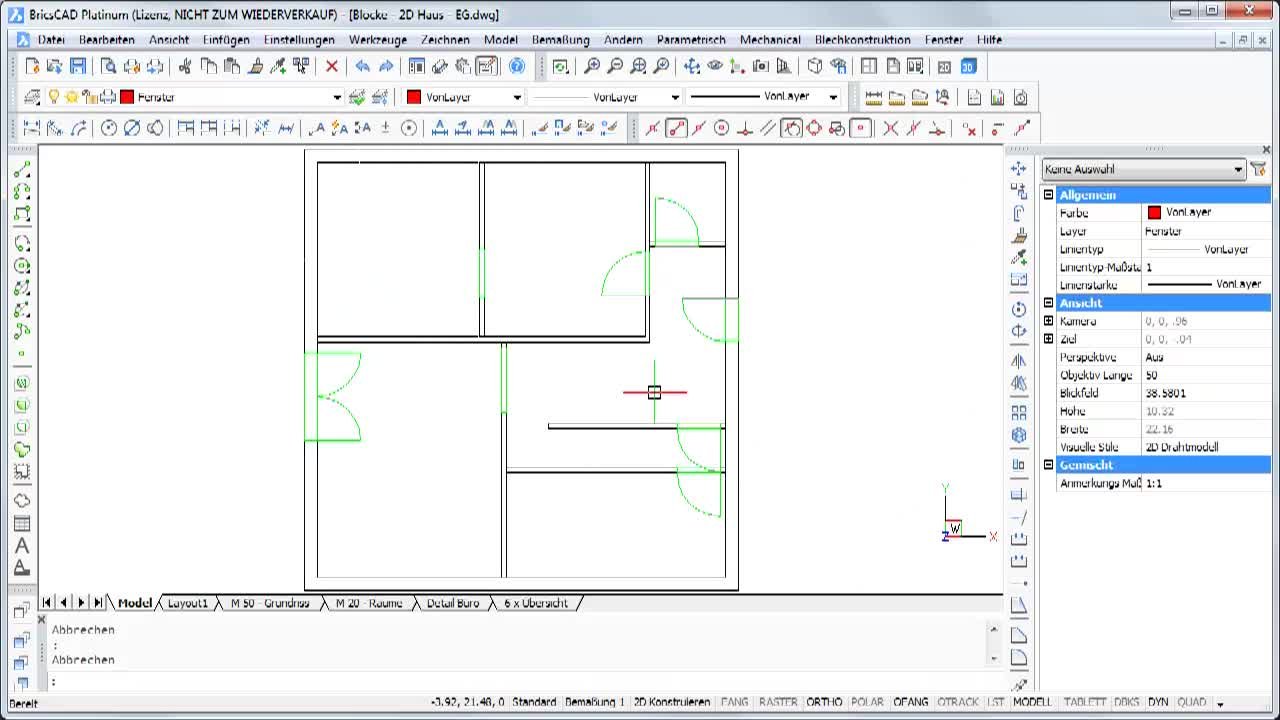Toggle Endpoint entity snap
Viewport: 1280px width, 720px height.
[677, 128]
